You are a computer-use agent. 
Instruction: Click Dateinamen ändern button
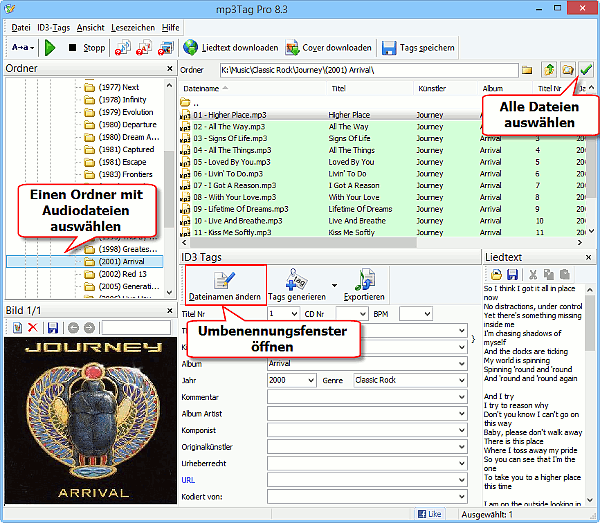coord(225,285)
